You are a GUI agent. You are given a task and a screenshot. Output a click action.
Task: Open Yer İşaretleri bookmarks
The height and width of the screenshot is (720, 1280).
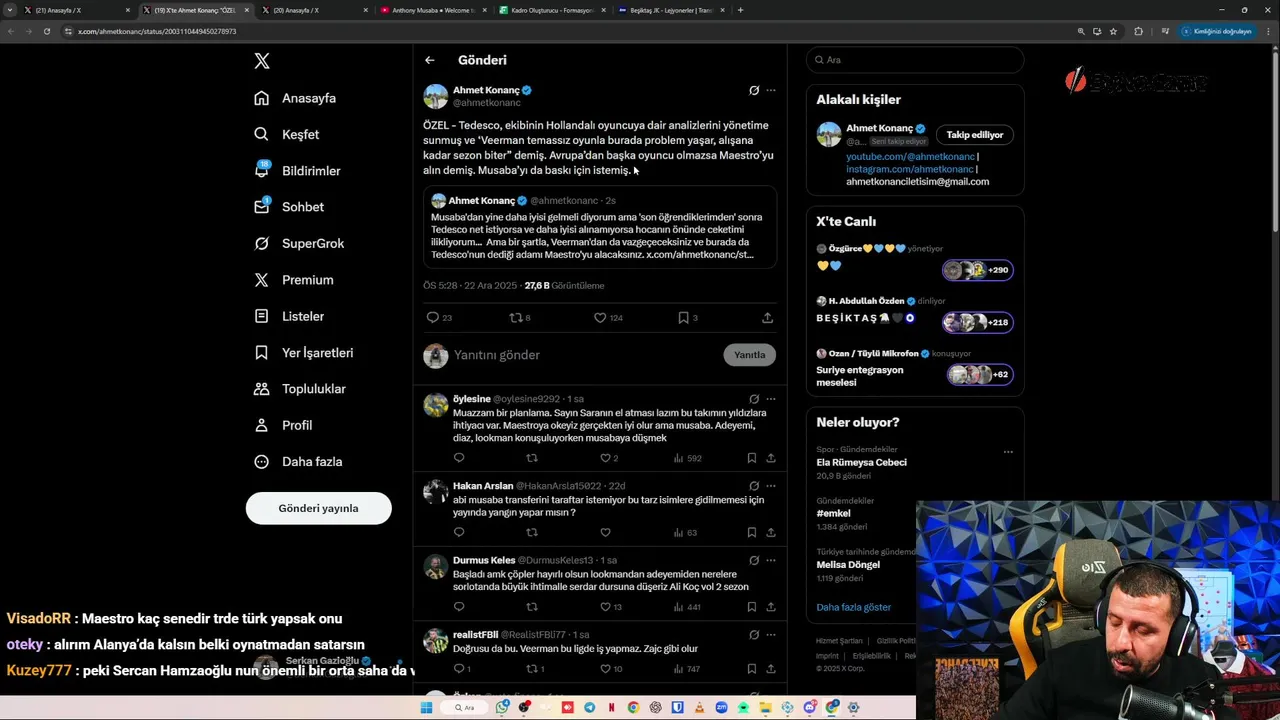(x=304, y=353)
